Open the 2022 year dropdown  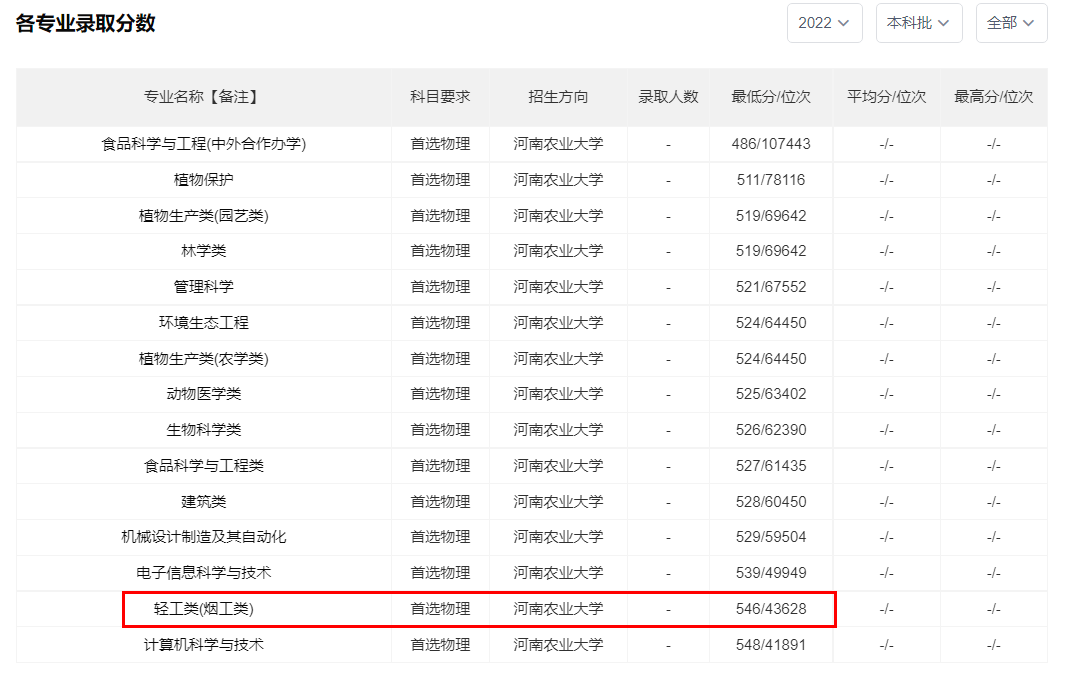pos(824,23)
